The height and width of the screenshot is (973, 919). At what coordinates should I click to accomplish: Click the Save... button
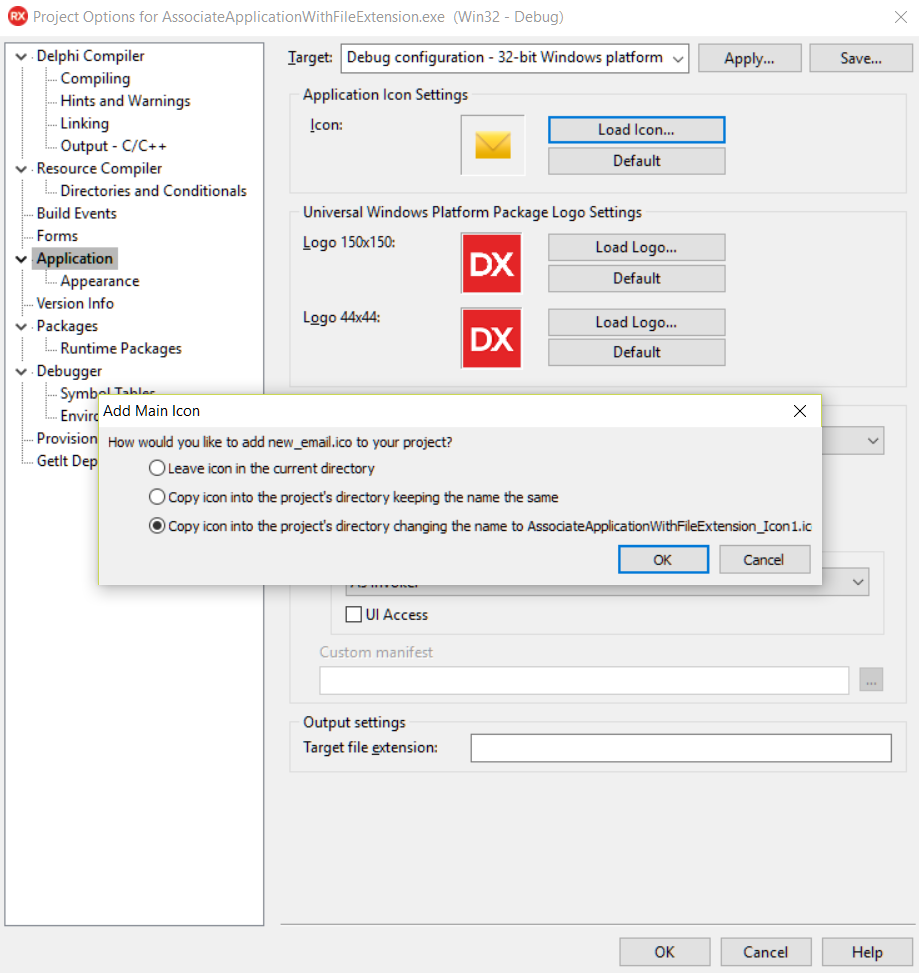tap(861, 58)
